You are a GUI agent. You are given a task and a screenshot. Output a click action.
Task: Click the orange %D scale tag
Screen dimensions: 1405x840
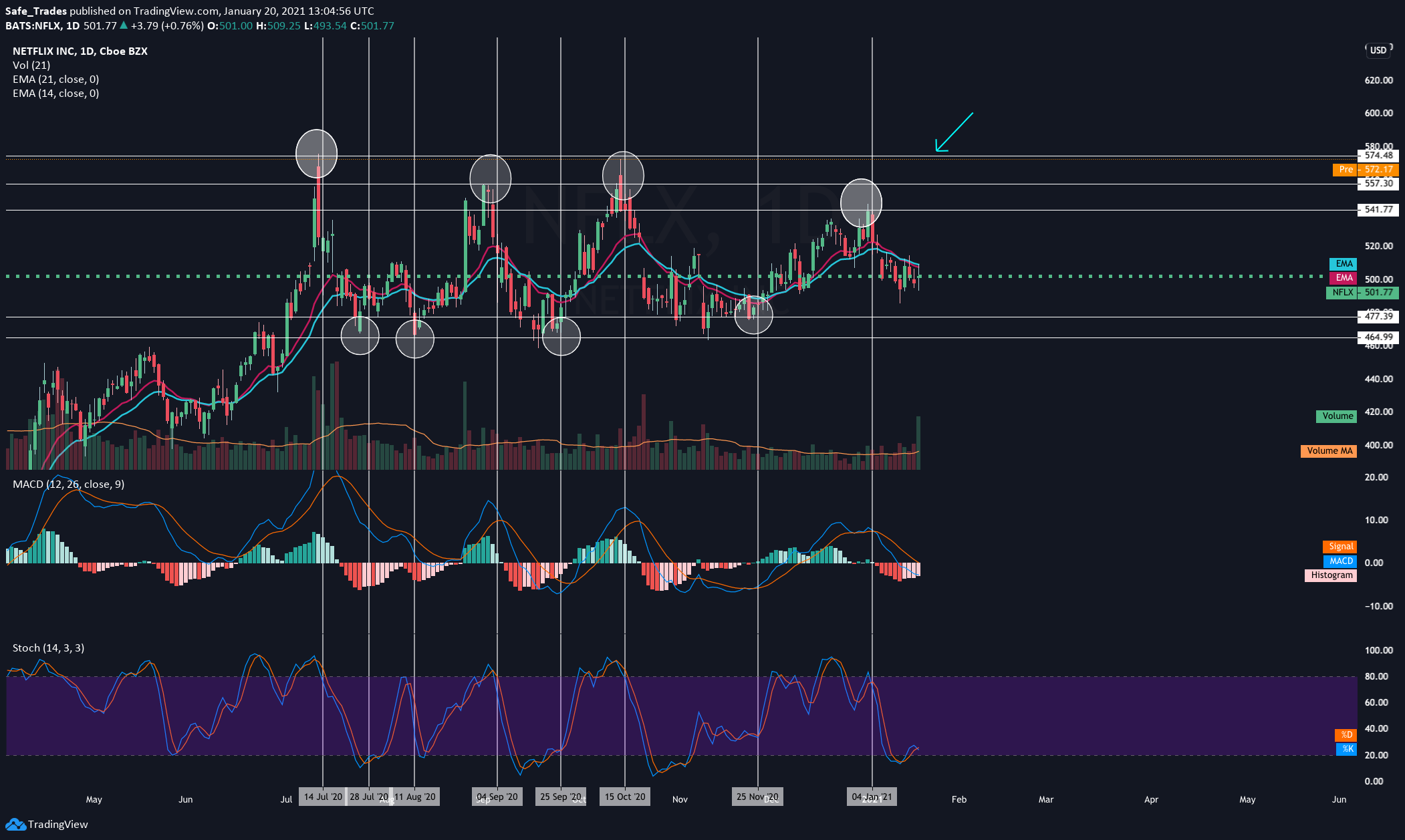pyautogui.click(x=1346, y=735)
